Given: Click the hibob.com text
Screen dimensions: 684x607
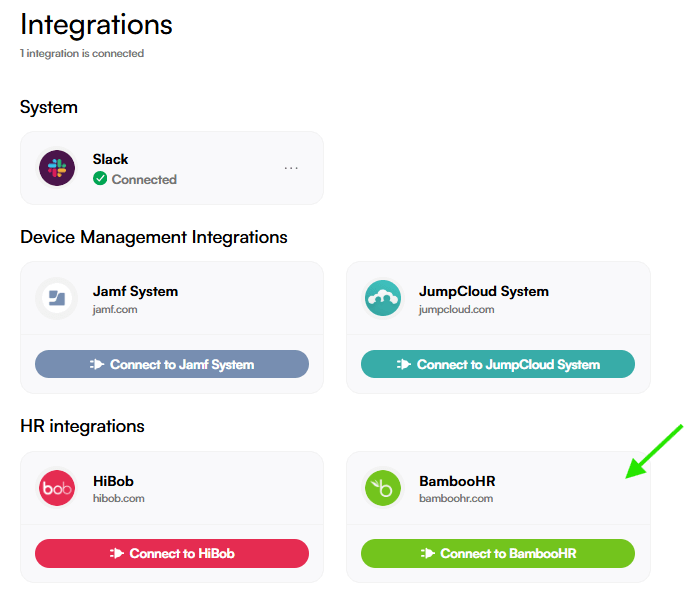Looking at the screenshot, I should pos(119,498).
